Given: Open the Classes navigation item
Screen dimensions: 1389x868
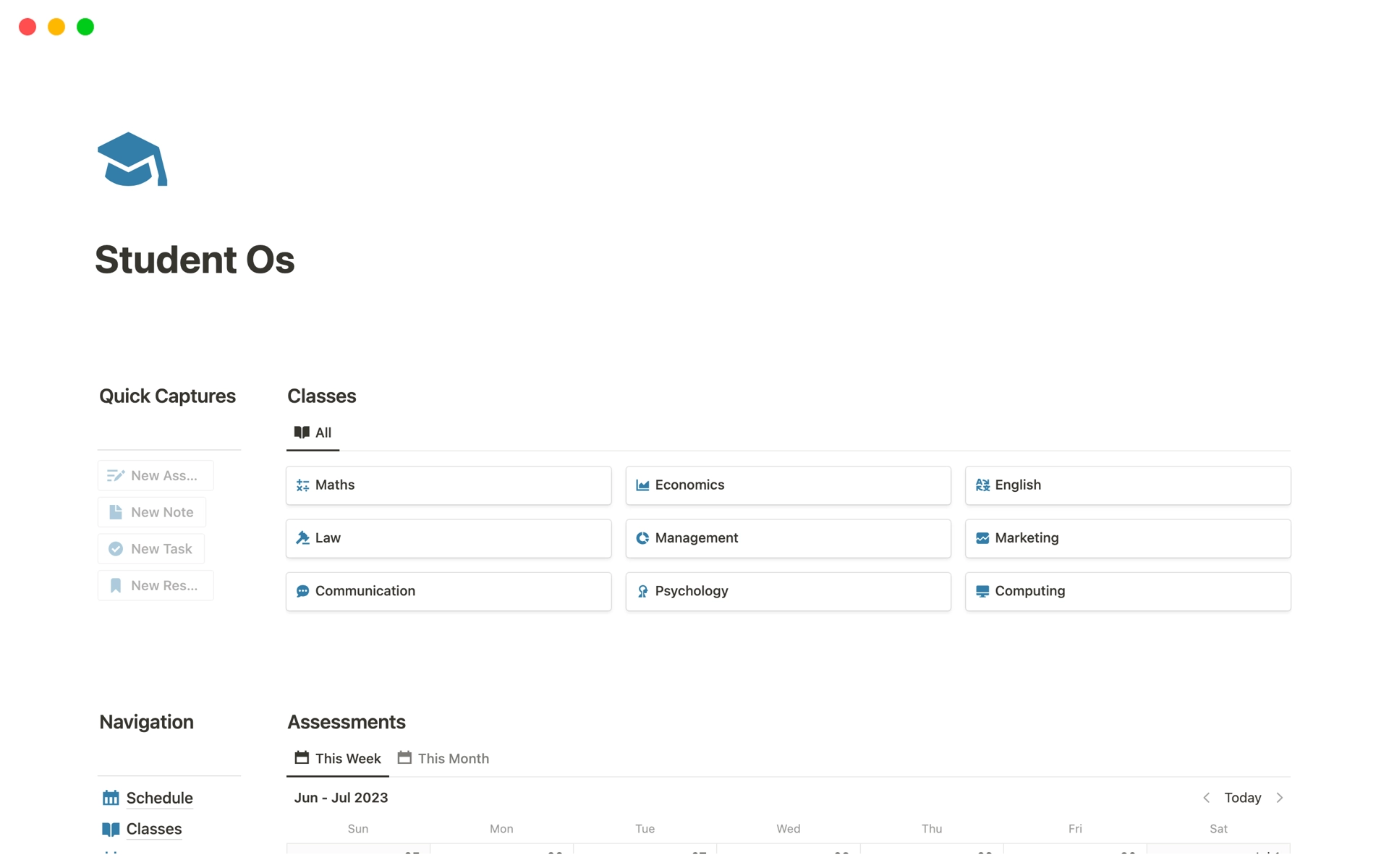Looking at the screenshot, I should [154, 828].
